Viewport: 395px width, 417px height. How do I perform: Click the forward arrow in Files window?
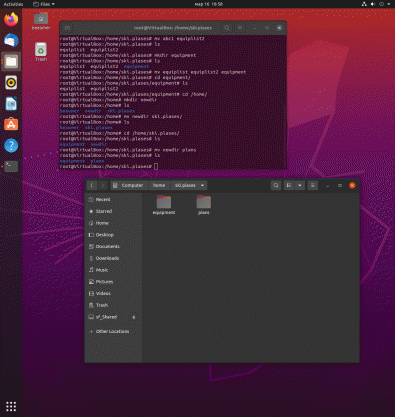(103, 185)
